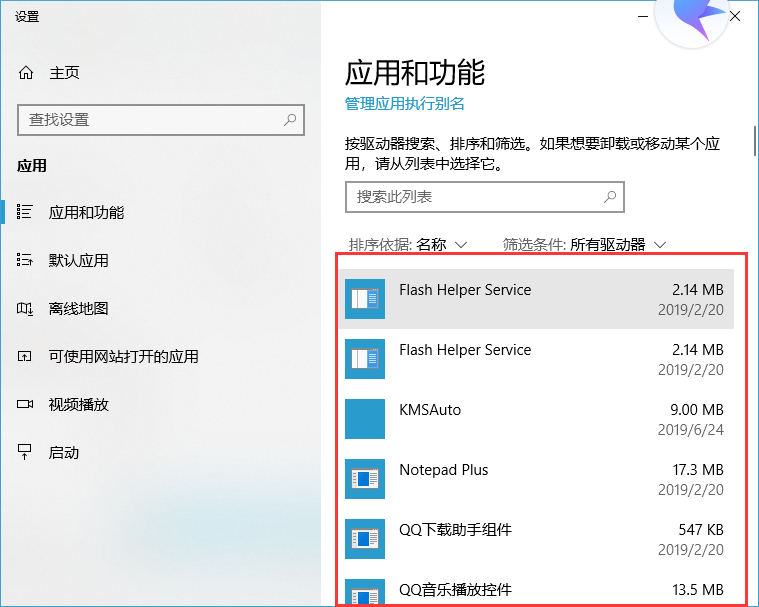Viewport: 759px width, 607px height.
Task: Click the Notepad Plus app icon
Action: [365, 479]
